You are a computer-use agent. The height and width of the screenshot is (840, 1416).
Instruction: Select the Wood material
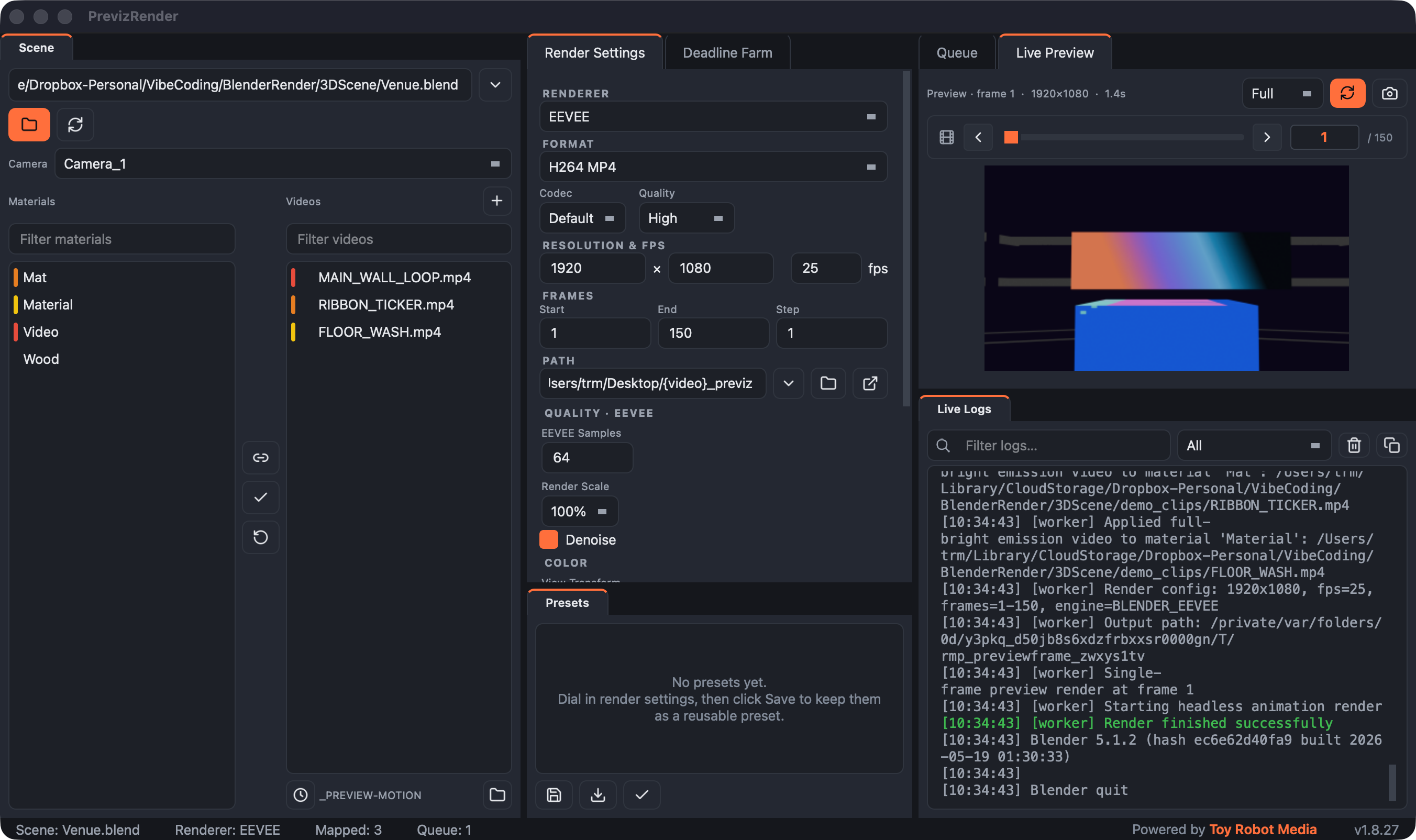(121, 359)
